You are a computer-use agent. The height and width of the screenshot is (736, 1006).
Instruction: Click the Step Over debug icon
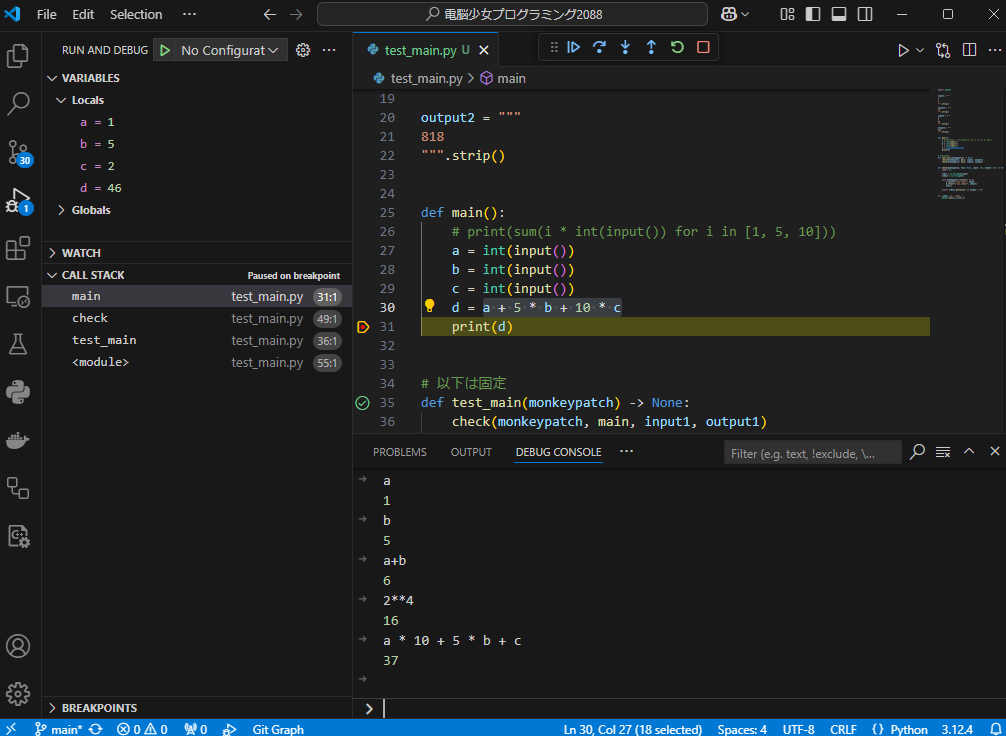tap(600, 47)
